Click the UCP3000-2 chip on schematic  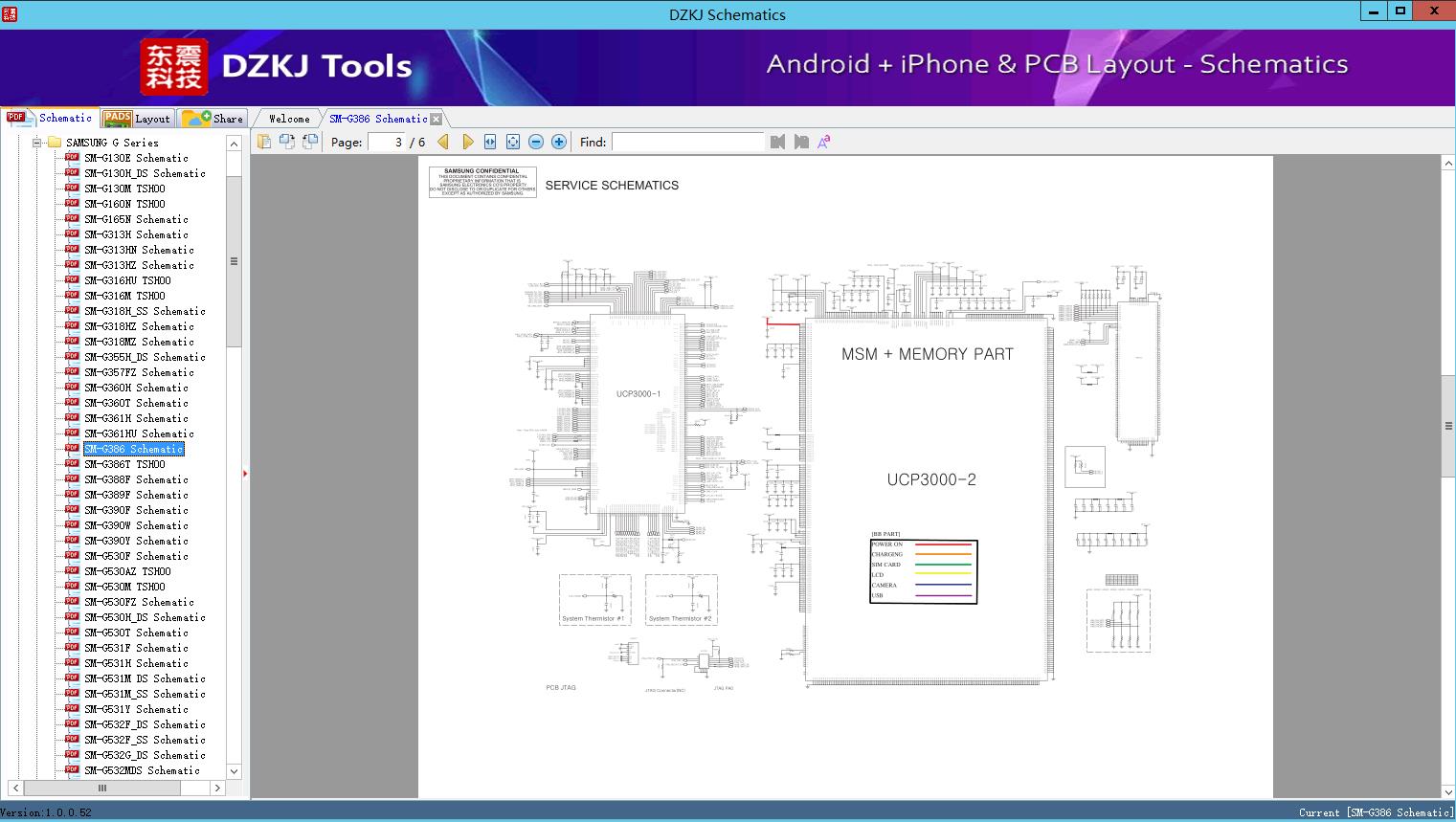[x=927, y=500]
